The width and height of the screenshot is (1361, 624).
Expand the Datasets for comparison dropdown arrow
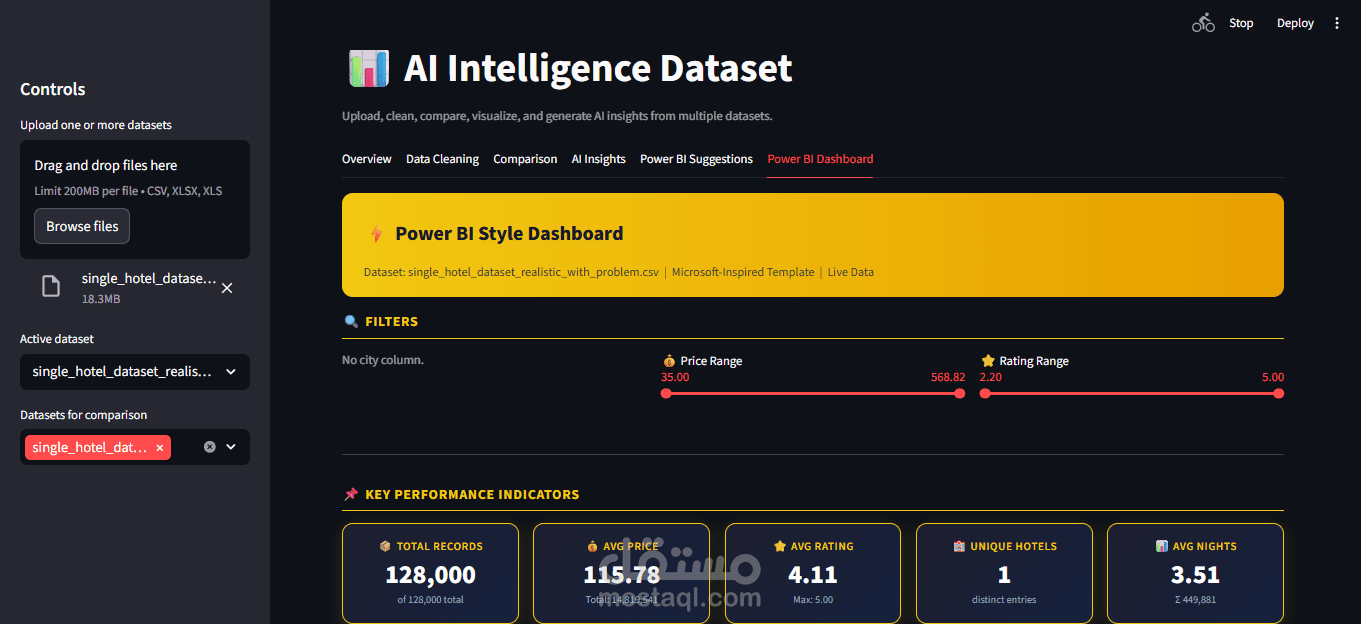point(231,447)
